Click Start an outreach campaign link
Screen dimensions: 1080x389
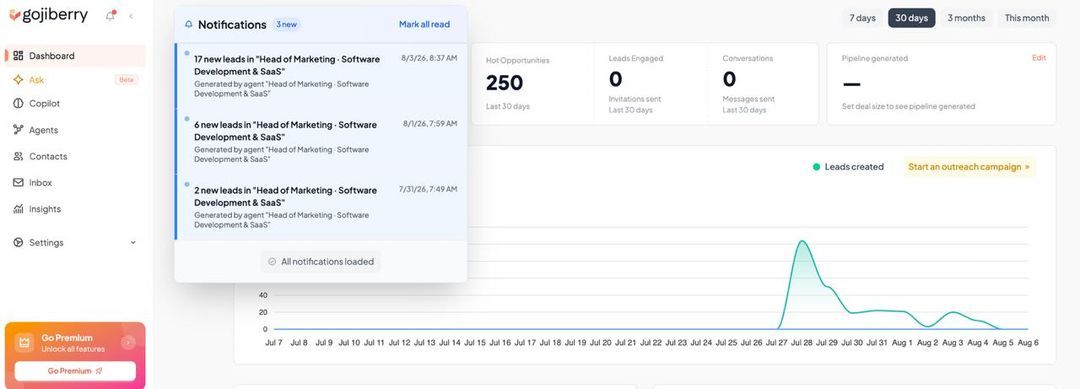pyautogui.click(x=969, y=167)
